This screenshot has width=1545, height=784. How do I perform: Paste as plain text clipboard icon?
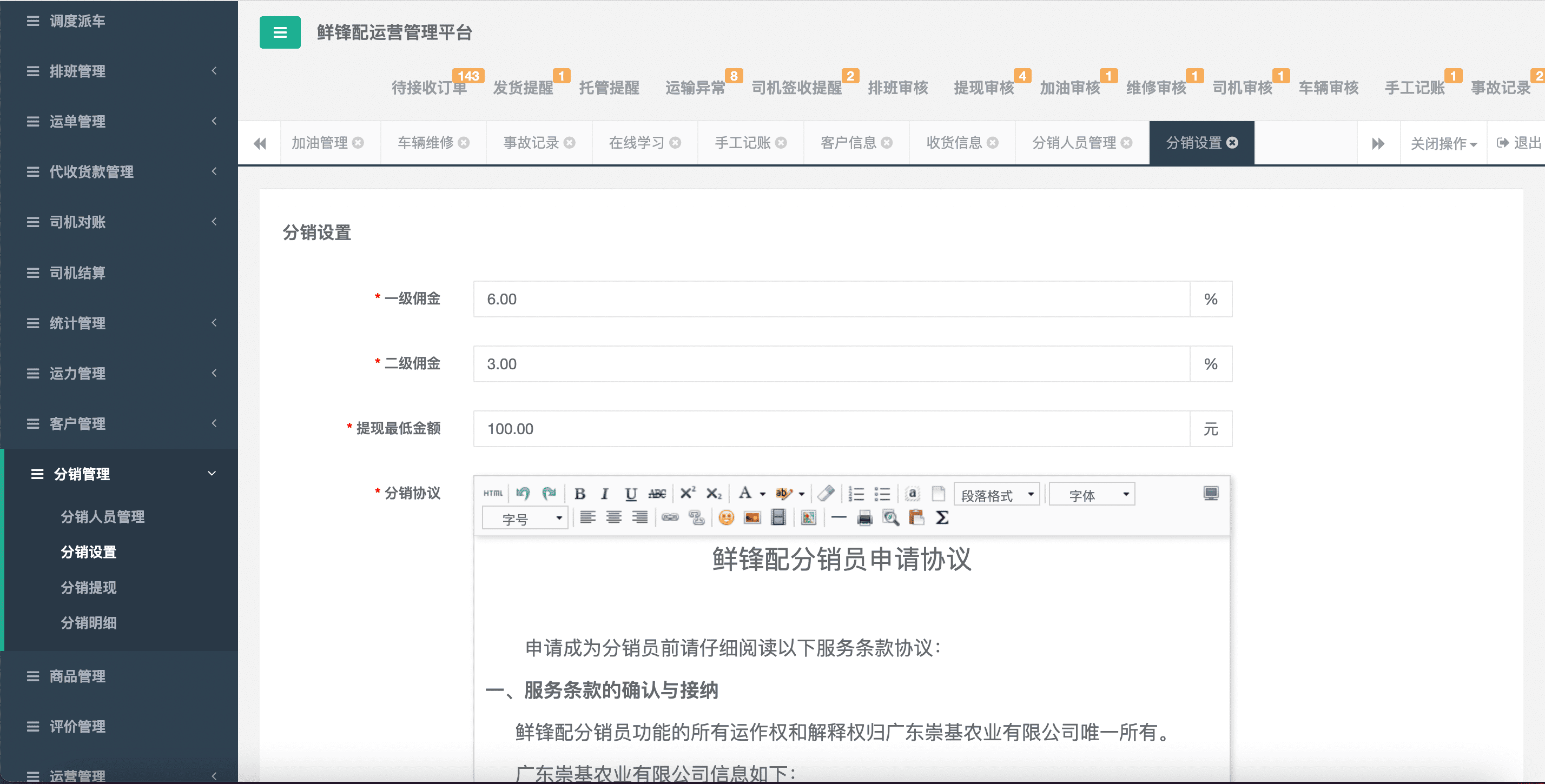(916, 517)
